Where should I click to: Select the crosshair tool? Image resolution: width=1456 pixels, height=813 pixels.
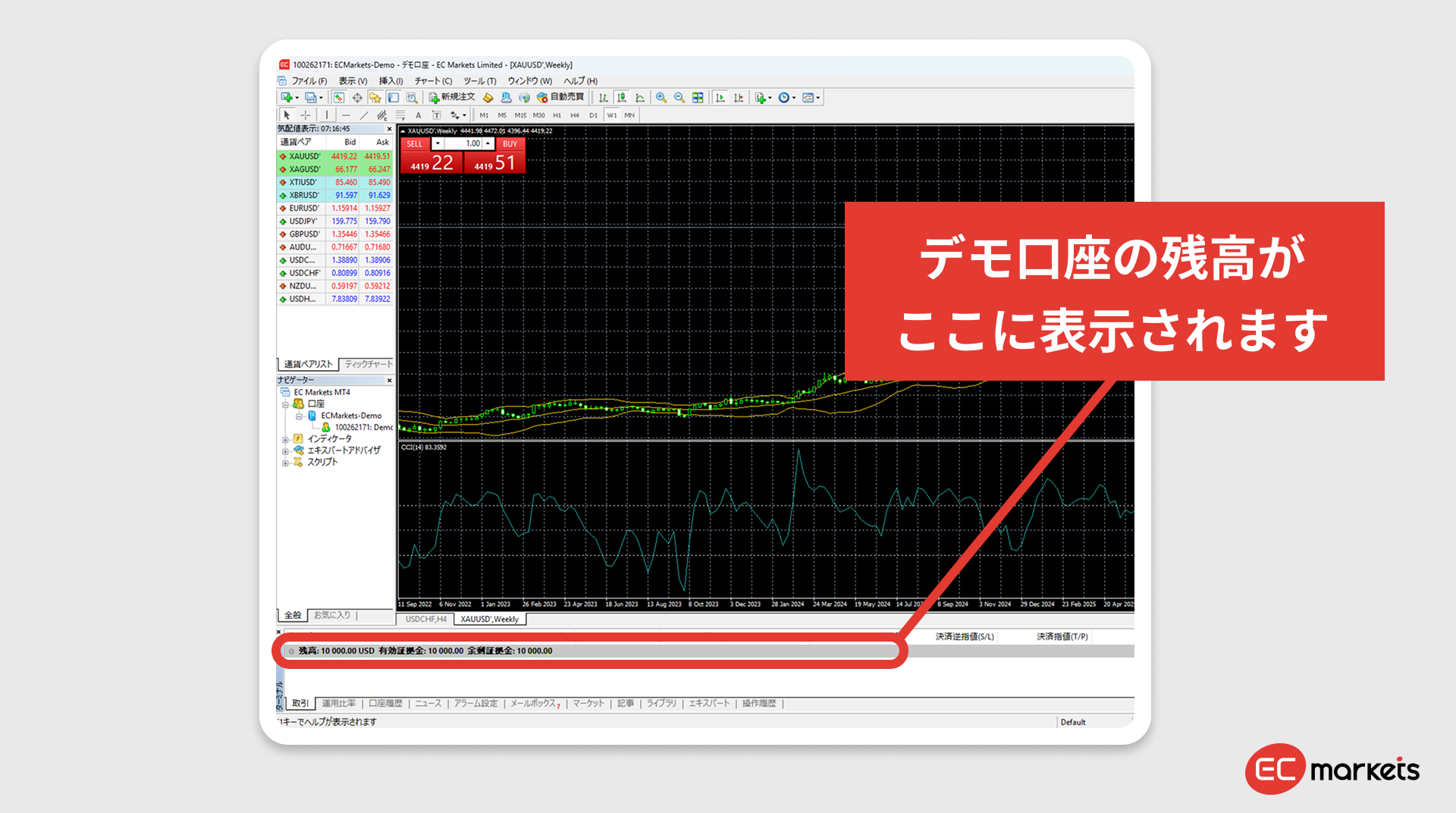pos(306,115)
